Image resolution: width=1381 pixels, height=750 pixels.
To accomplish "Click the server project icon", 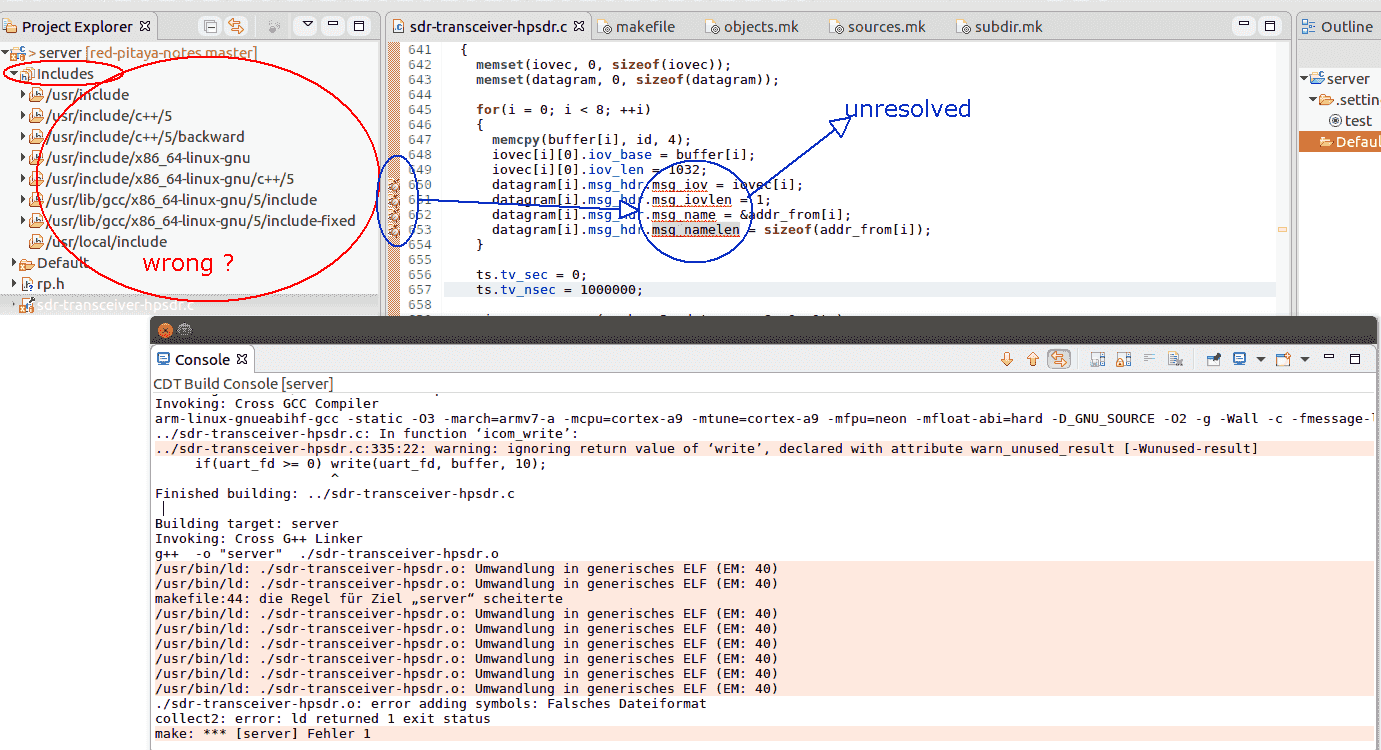I will pyautogui.click(x=19, y=52).
